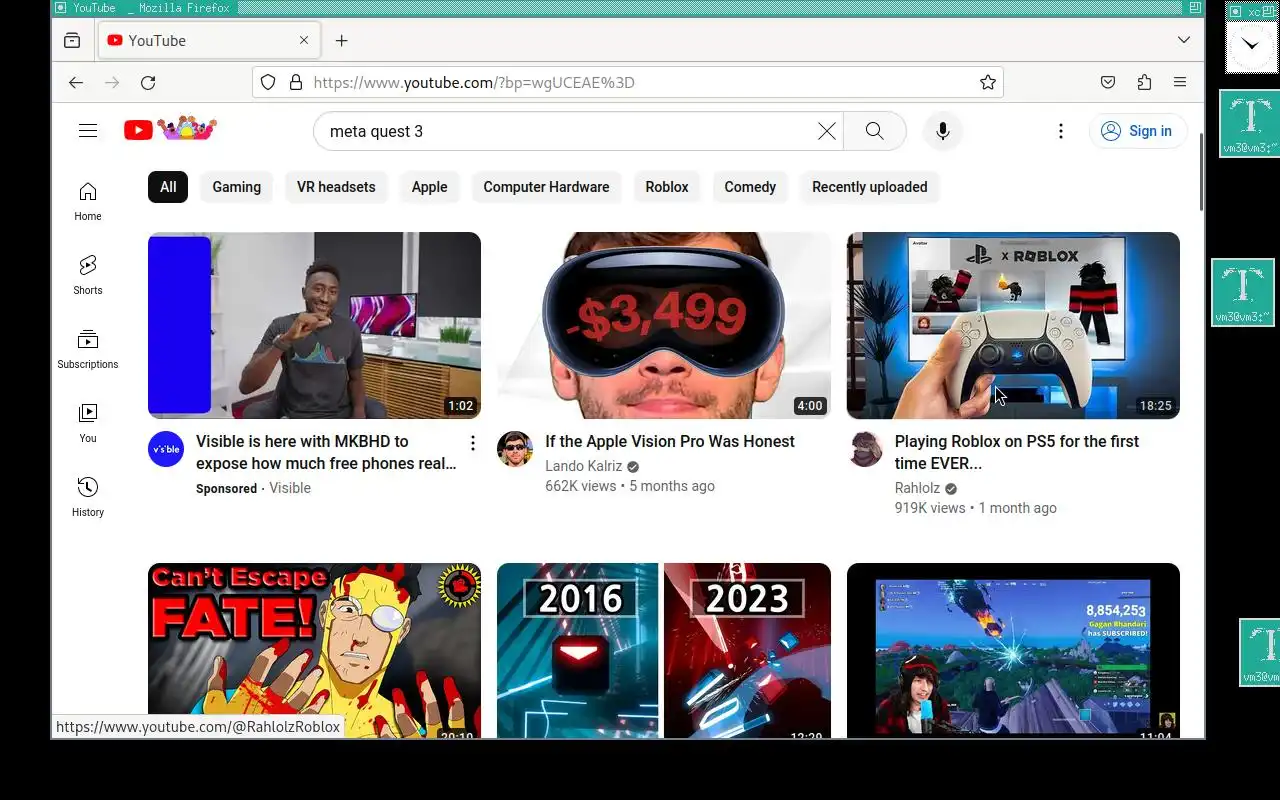This screenshot has width=1280, height=800.
Task: Click Lando Kalriz channel avatar
Action: [x=515, y=449]
